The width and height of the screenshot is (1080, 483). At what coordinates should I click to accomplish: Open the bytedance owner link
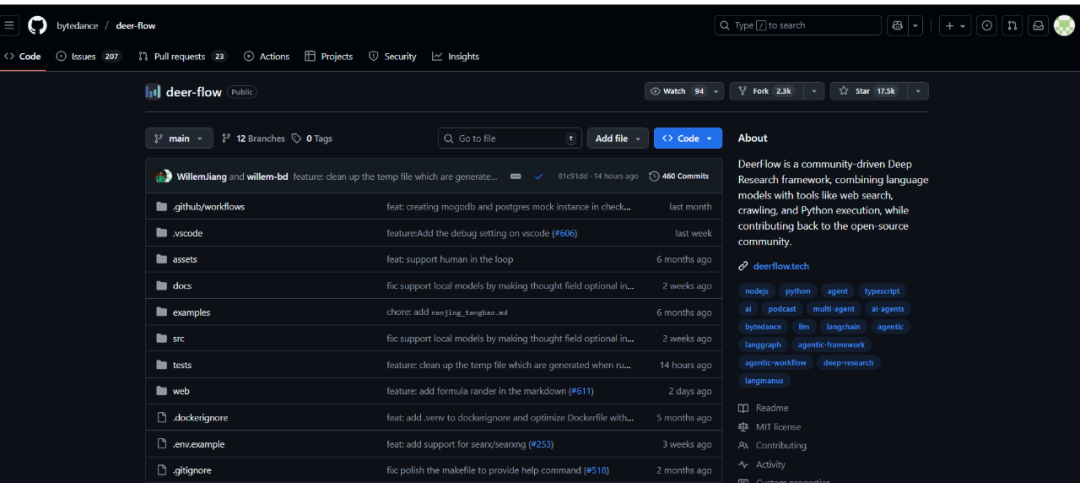pyautogui.click(x=76, y=25)
